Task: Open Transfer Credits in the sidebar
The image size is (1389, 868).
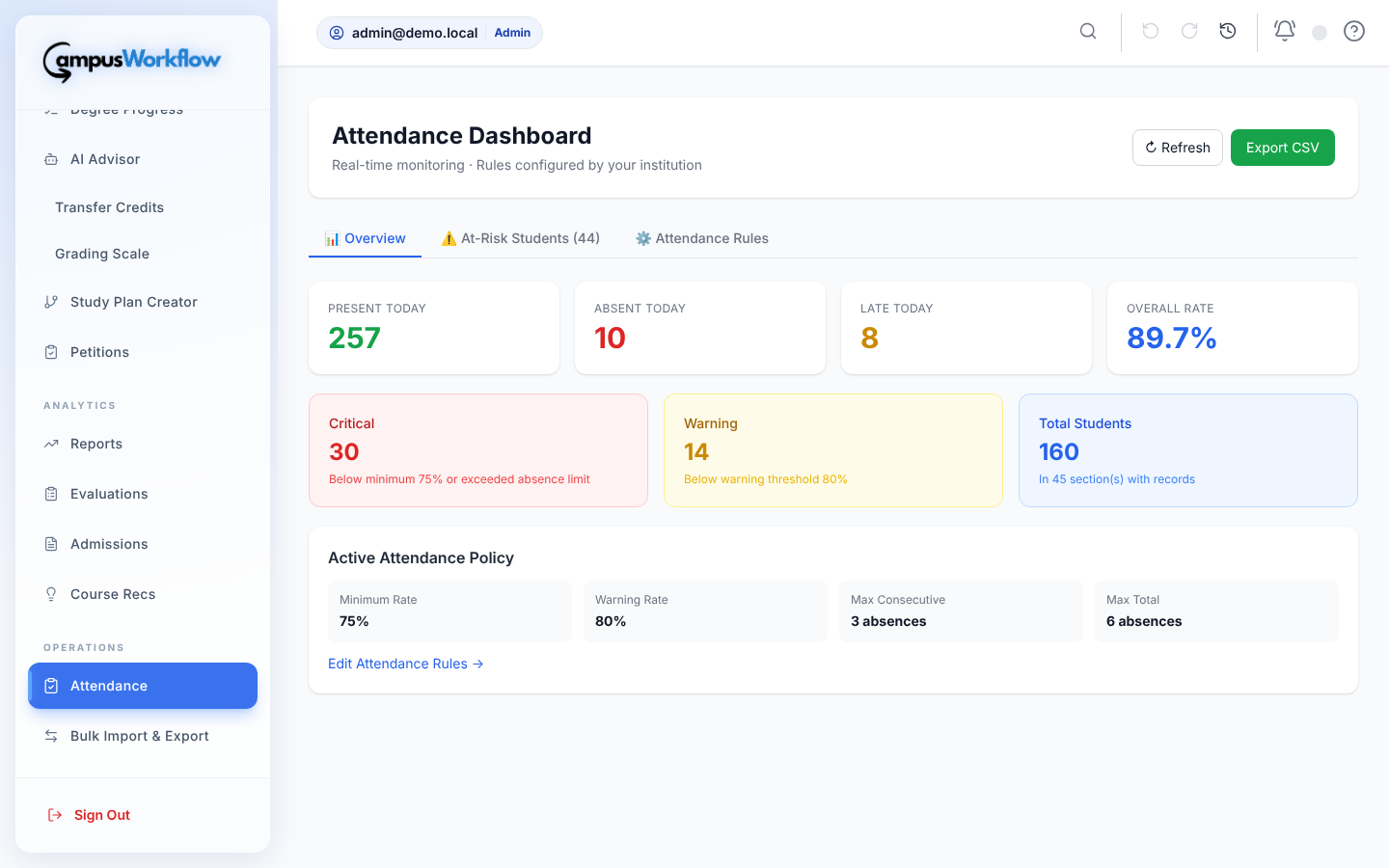Action: [109, 207]
